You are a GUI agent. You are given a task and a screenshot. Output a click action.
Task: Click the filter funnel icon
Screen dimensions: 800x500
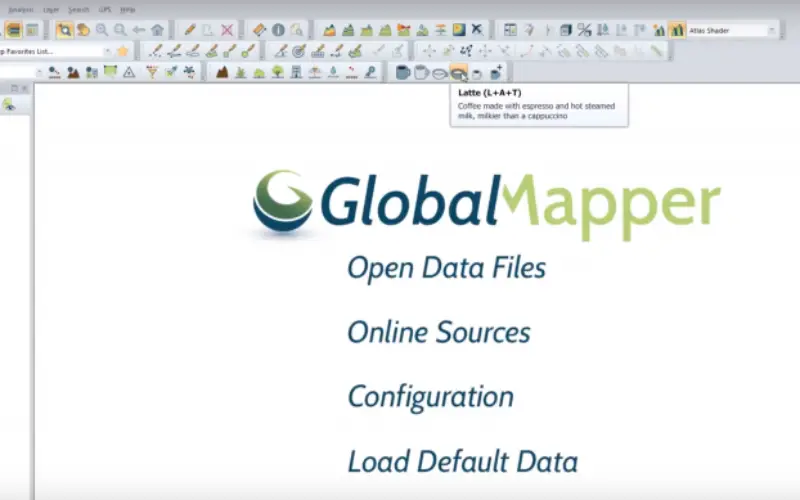click(x=152, y=72)
